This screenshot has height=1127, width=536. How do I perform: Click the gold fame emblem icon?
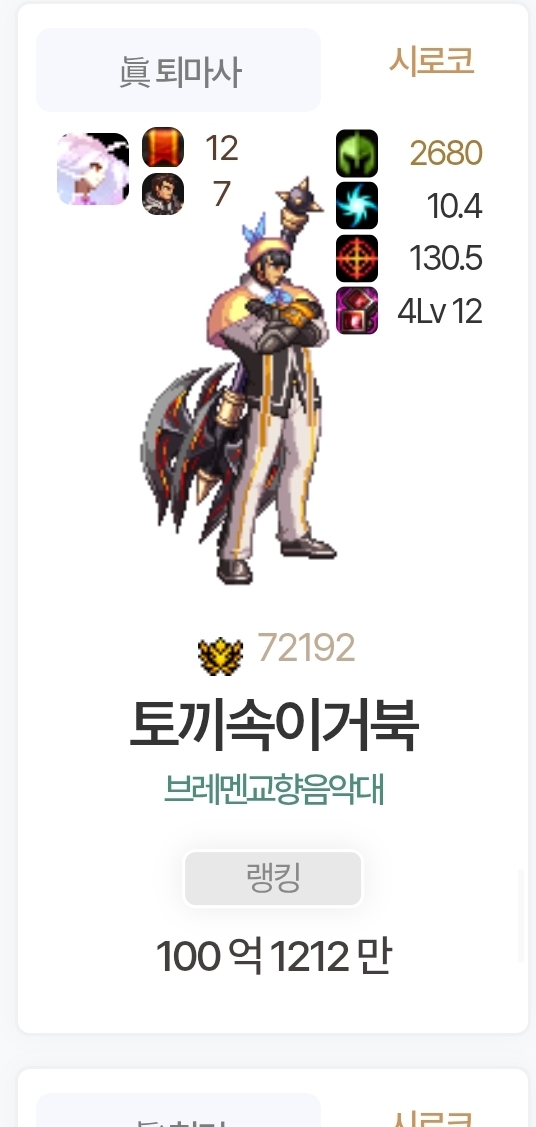221,656
